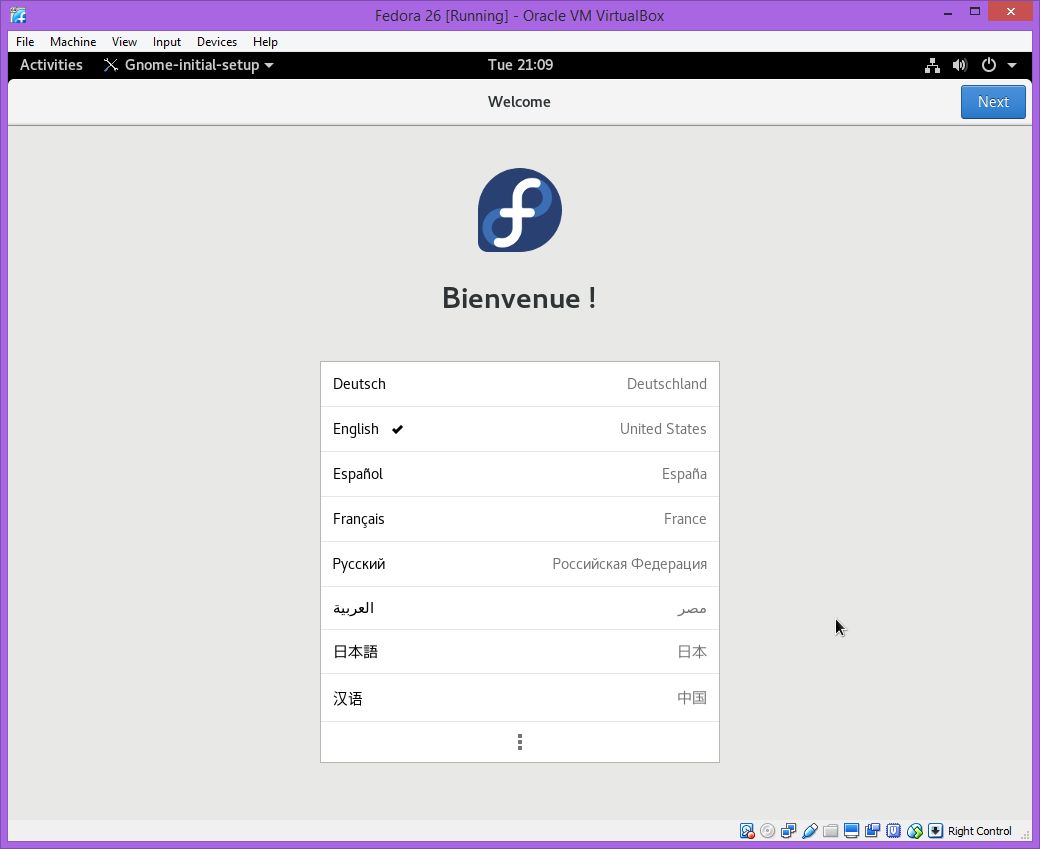This screenshot has width=1040, height=849.
Task: Click the Welcome header title
Action: tap(519, 102)
